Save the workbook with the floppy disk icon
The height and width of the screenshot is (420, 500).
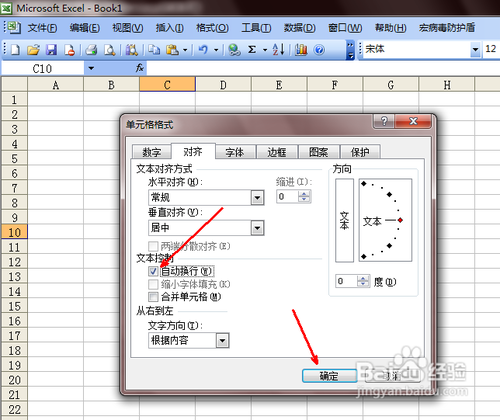51,50
